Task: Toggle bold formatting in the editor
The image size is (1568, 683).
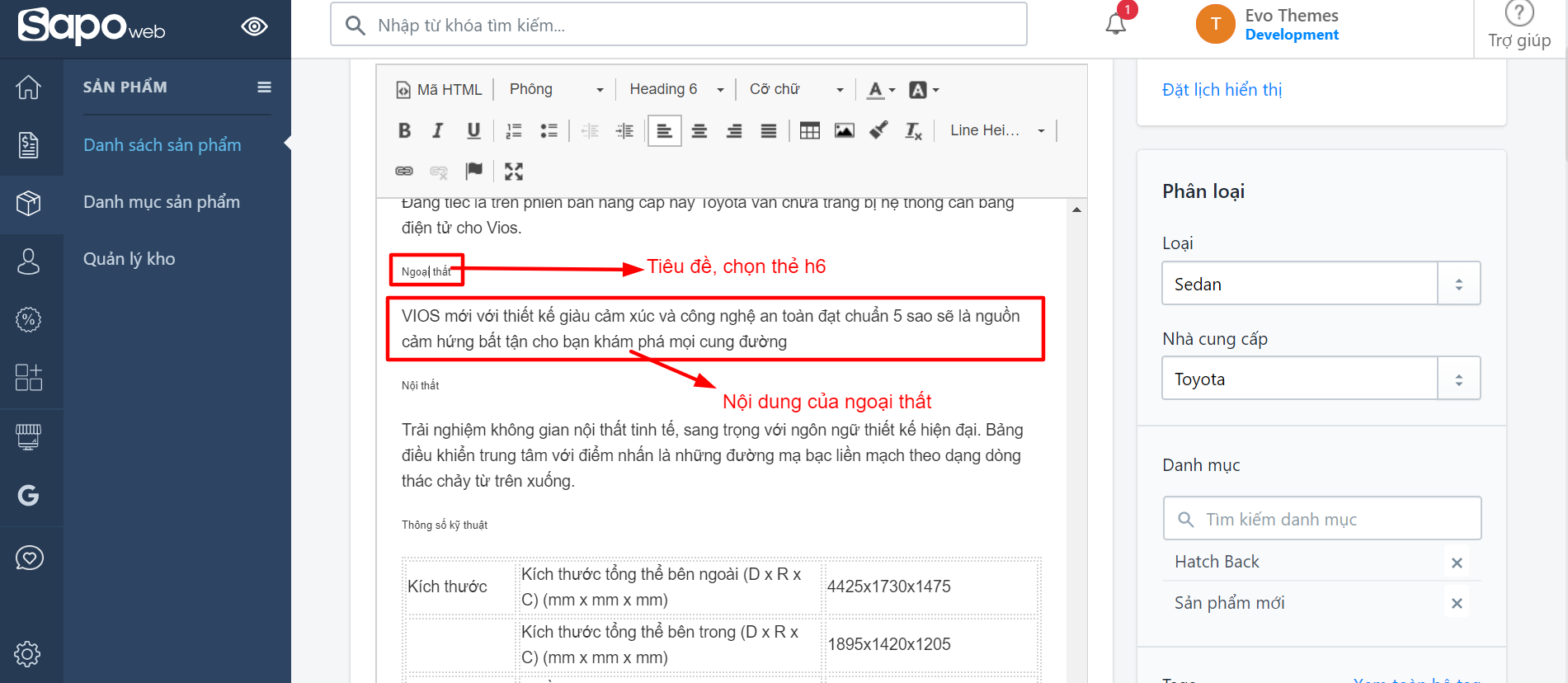Action: 404,130
